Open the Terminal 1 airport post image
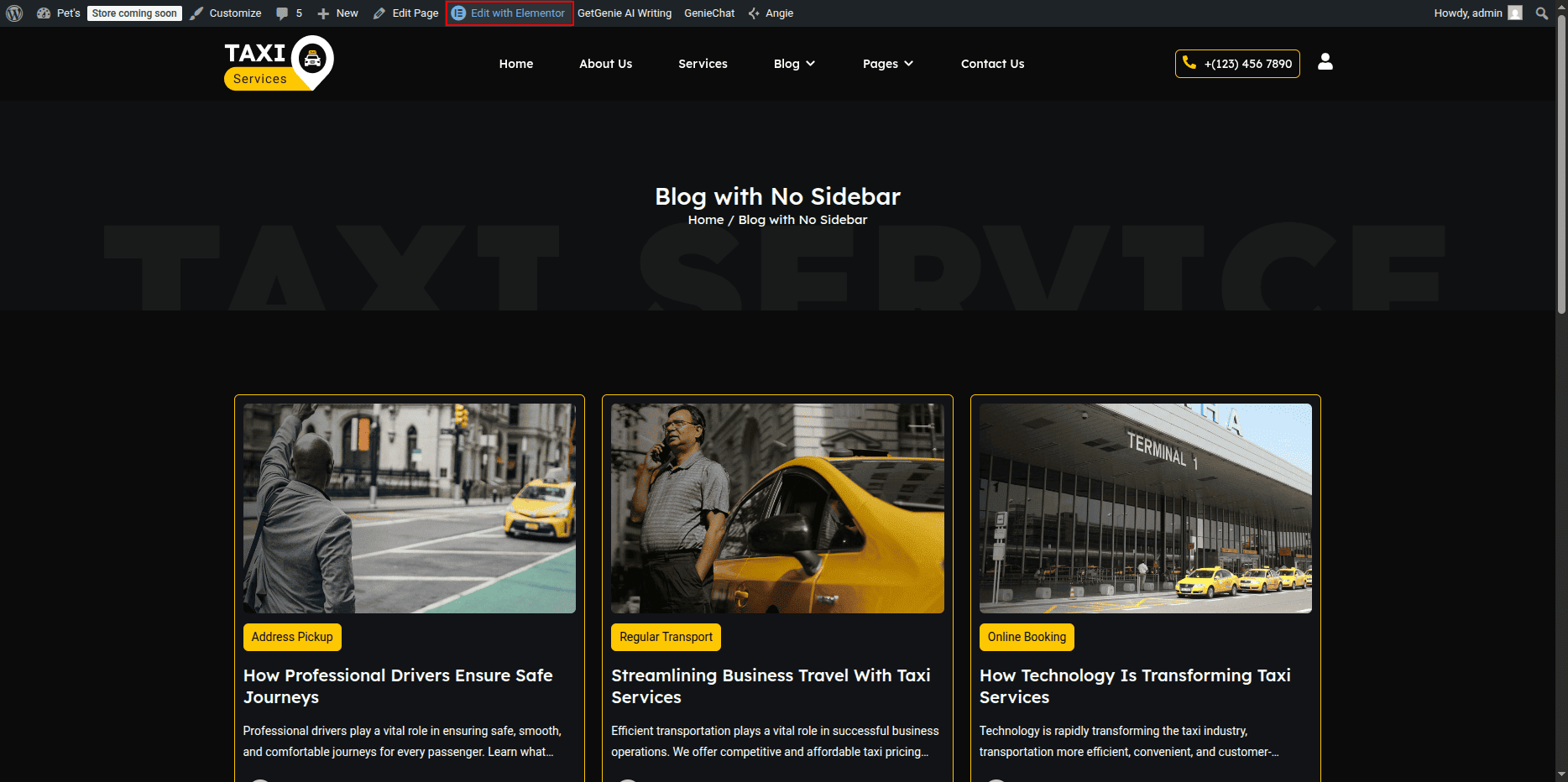 (x=1146, y=508)
